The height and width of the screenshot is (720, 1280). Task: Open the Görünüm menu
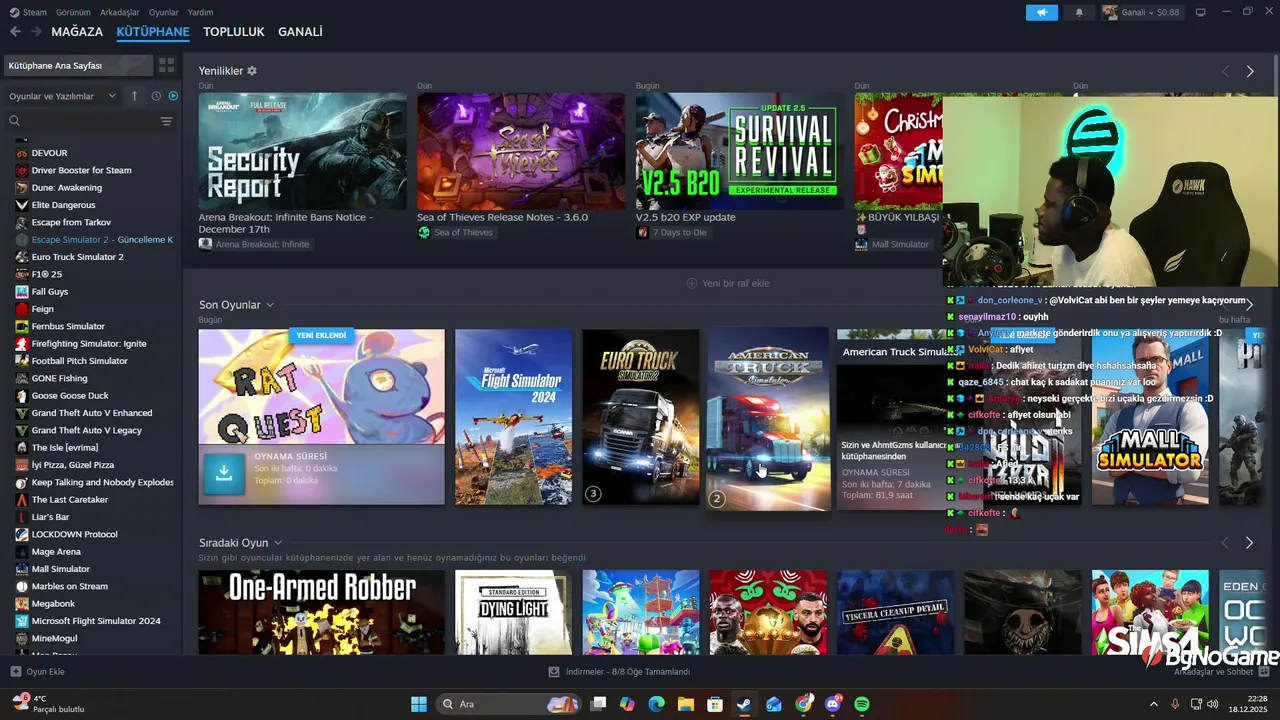73,12
